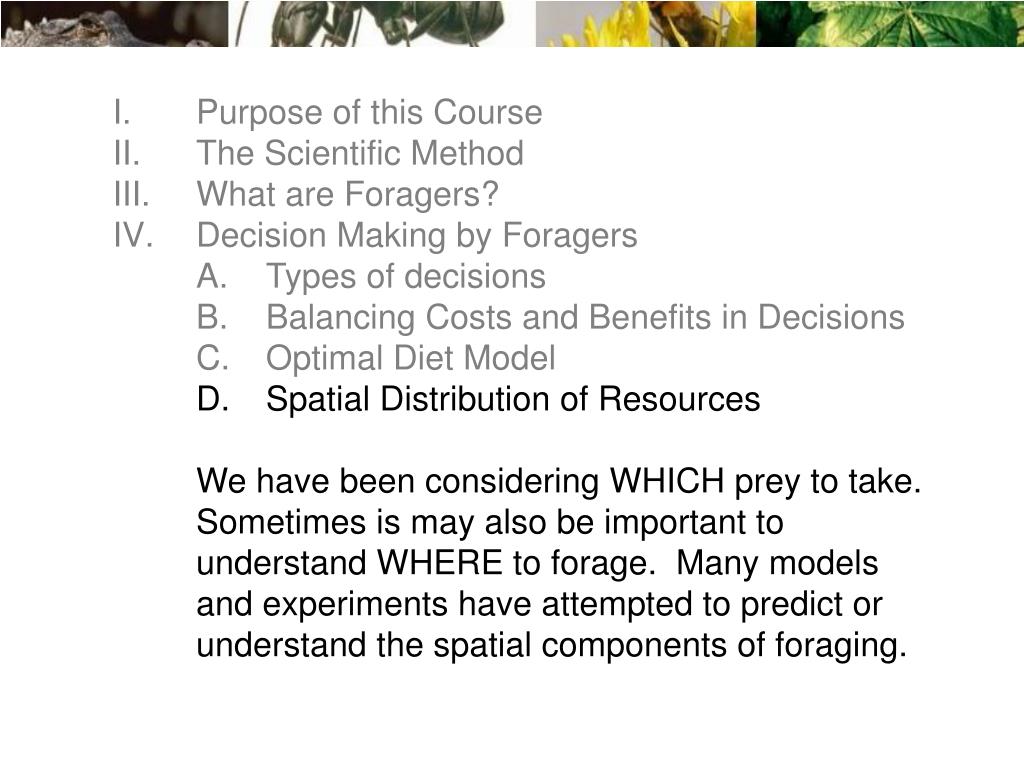Click the Roman numeral IV marker
The image size is (1024, 768).
[134, 235]
